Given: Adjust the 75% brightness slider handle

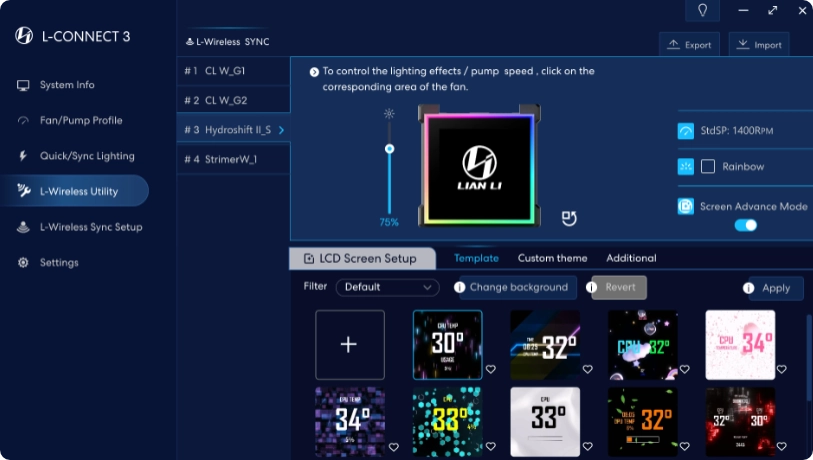Looking at the screenshot, I should coord(389,149).
